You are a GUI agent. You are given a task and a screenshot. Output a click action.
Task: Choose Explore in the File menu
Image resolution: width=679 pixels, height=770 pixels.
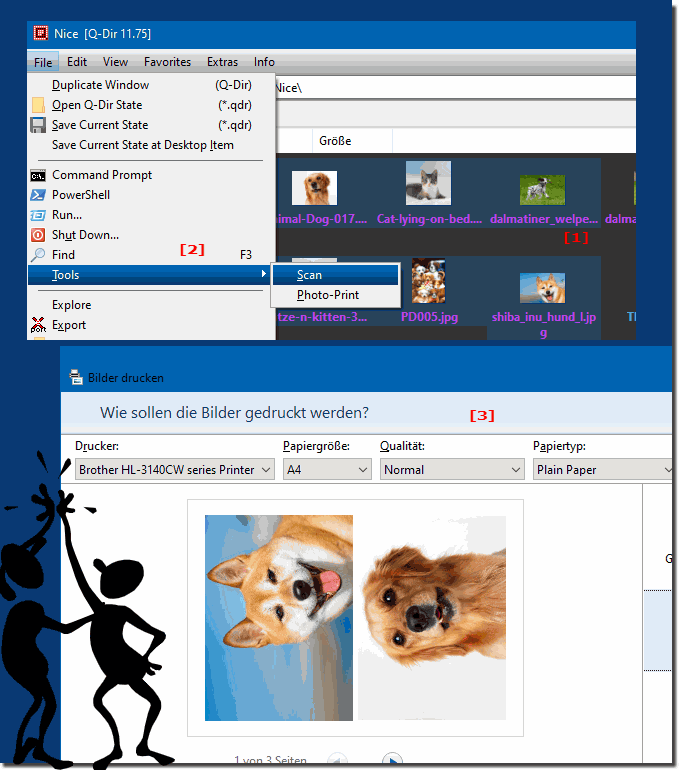click(151, 305)
